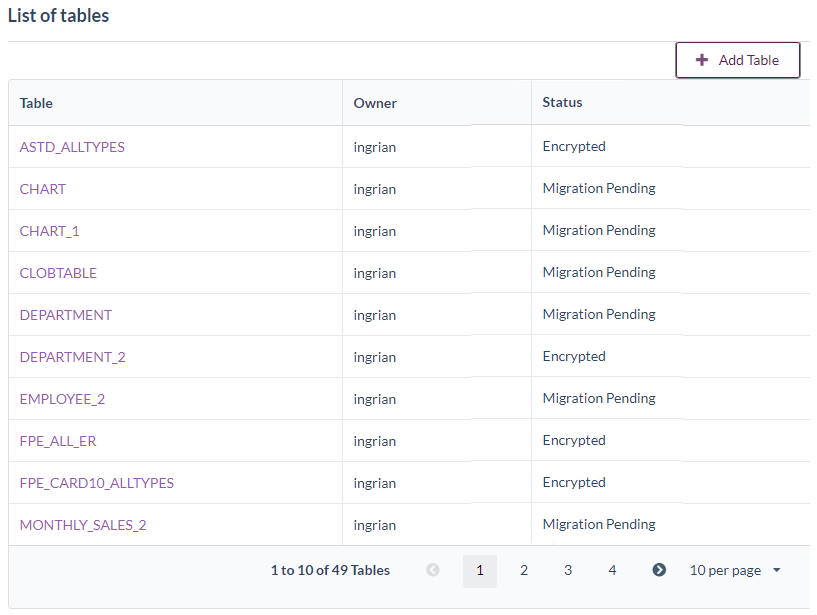Open the EMPLOYEE_2 table
817x615 pixels.
[62, 399]
